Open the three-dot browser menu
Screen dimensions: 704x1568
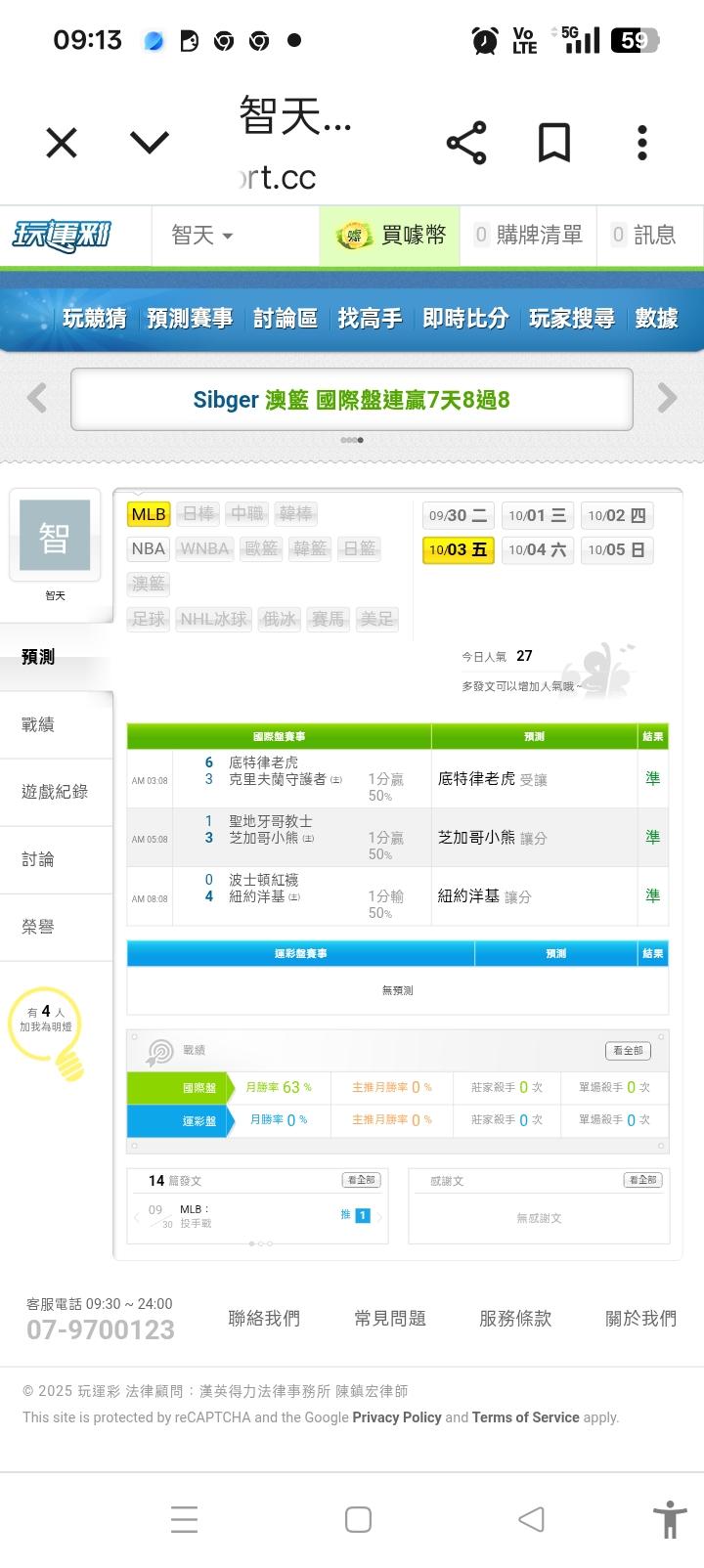[x=641, y=144]
